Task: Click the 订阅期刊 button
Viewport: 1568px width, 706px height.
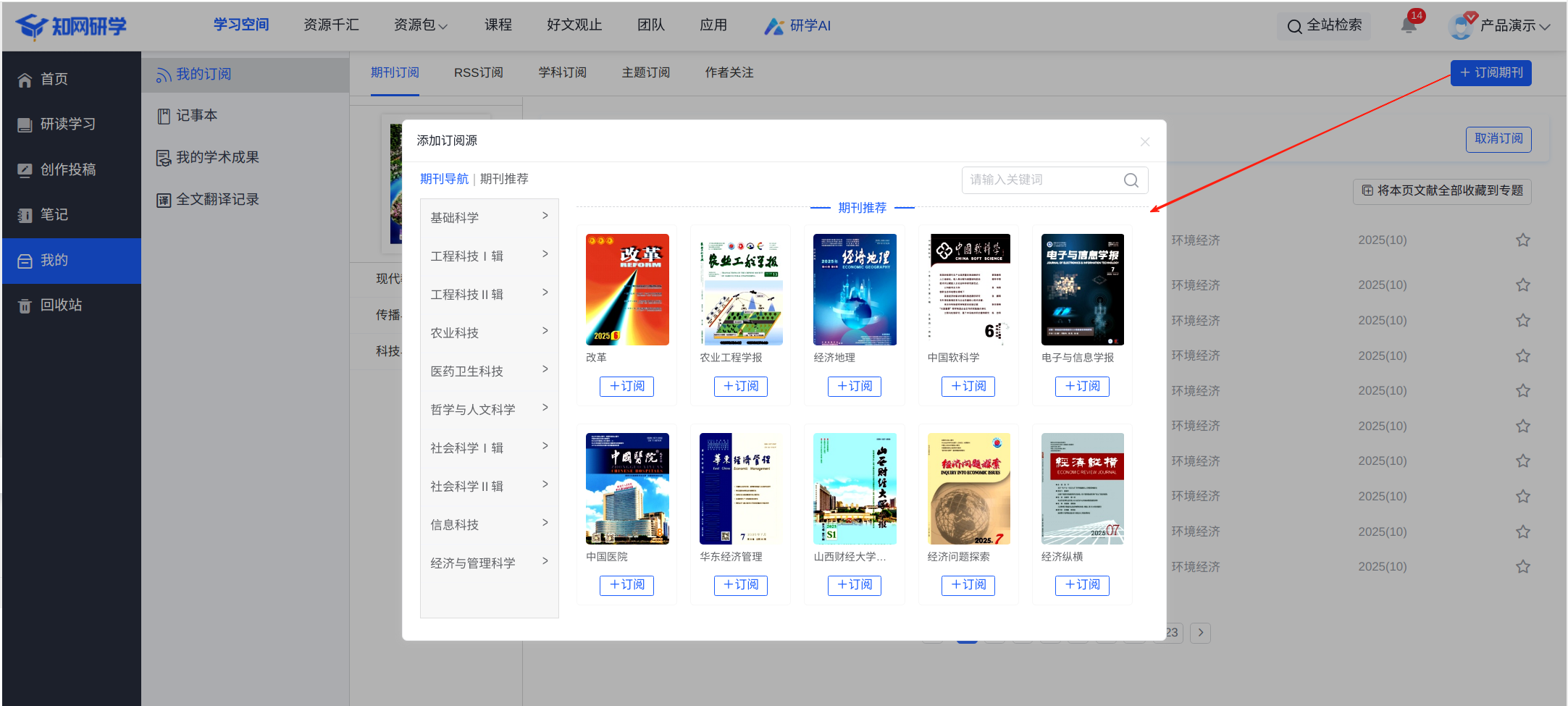Action: coord(1491,73)
